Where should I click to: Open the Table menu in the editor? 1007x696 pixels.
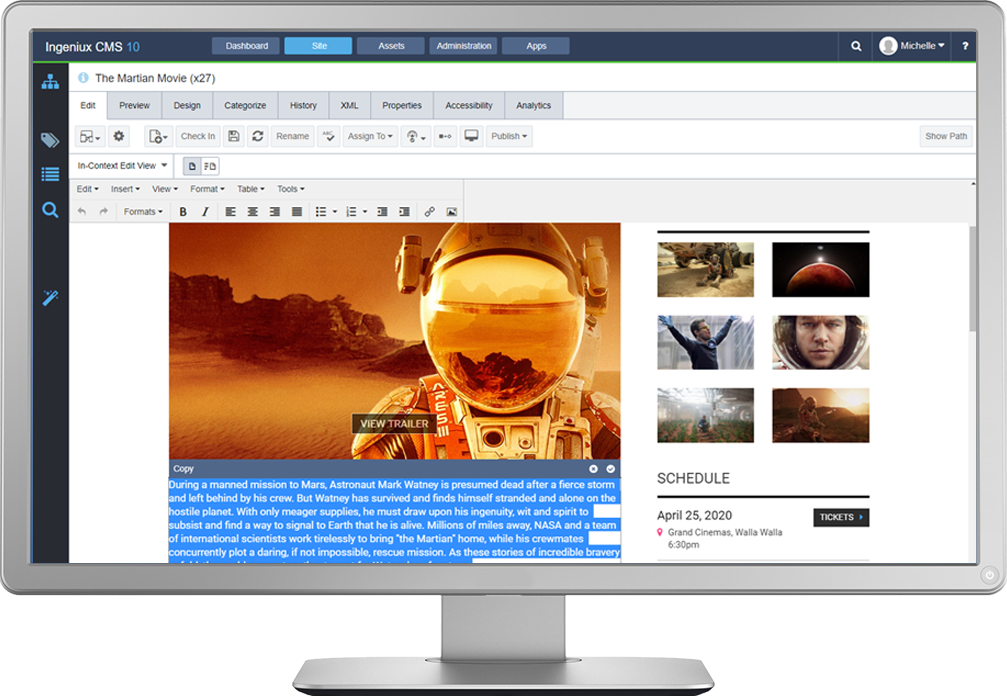[x=249, y=188]
